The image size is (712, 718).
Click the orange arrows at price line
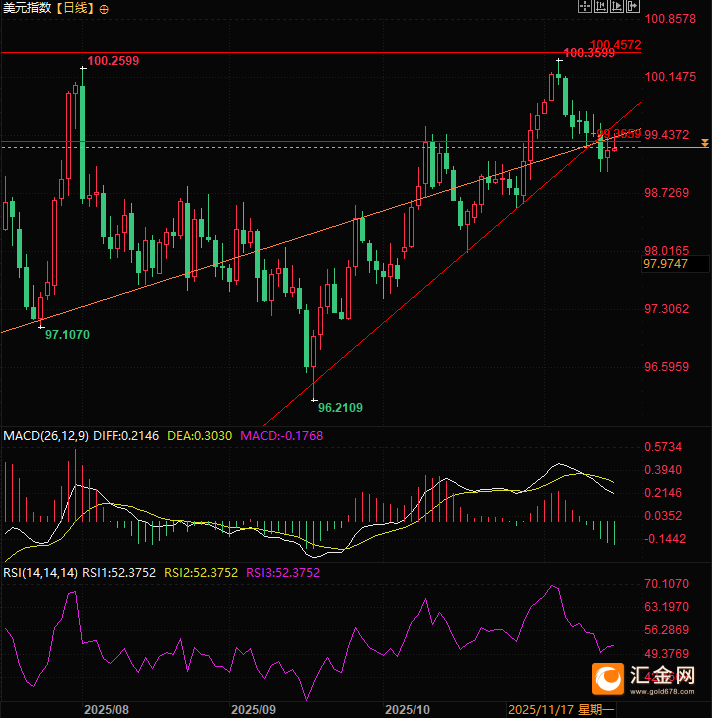(705, 143)
